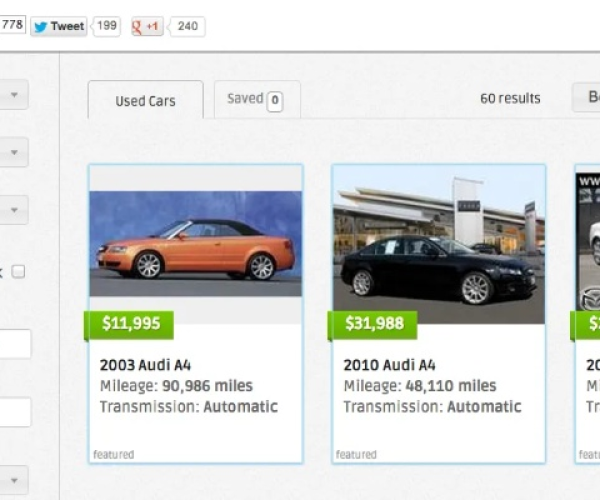
Task: Click Transmission: Automatic on 2003 Audi card
Action: click(189, 406)
